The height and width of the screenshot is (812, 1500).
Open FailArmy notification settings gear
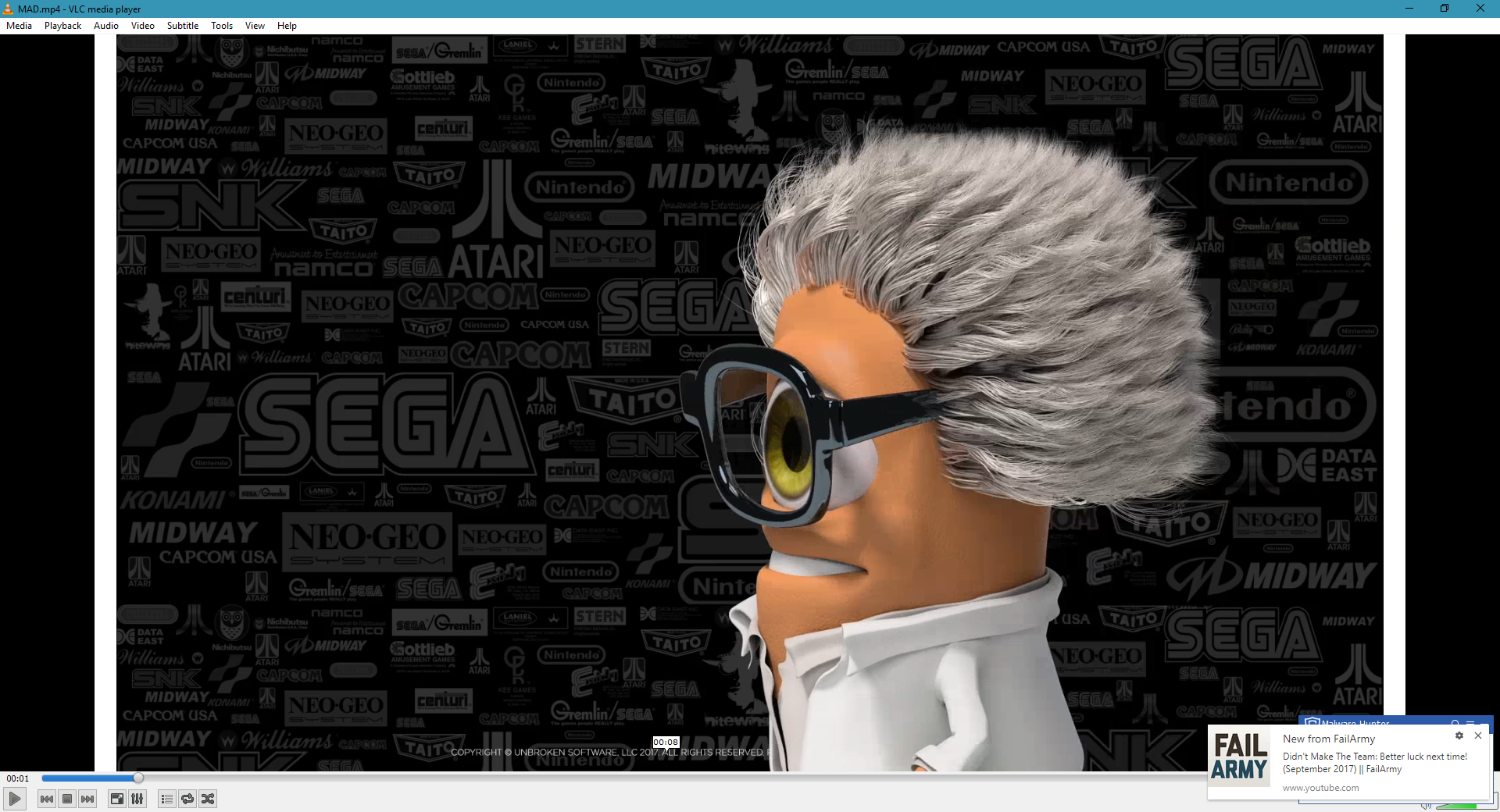(x=1459, y=735)
